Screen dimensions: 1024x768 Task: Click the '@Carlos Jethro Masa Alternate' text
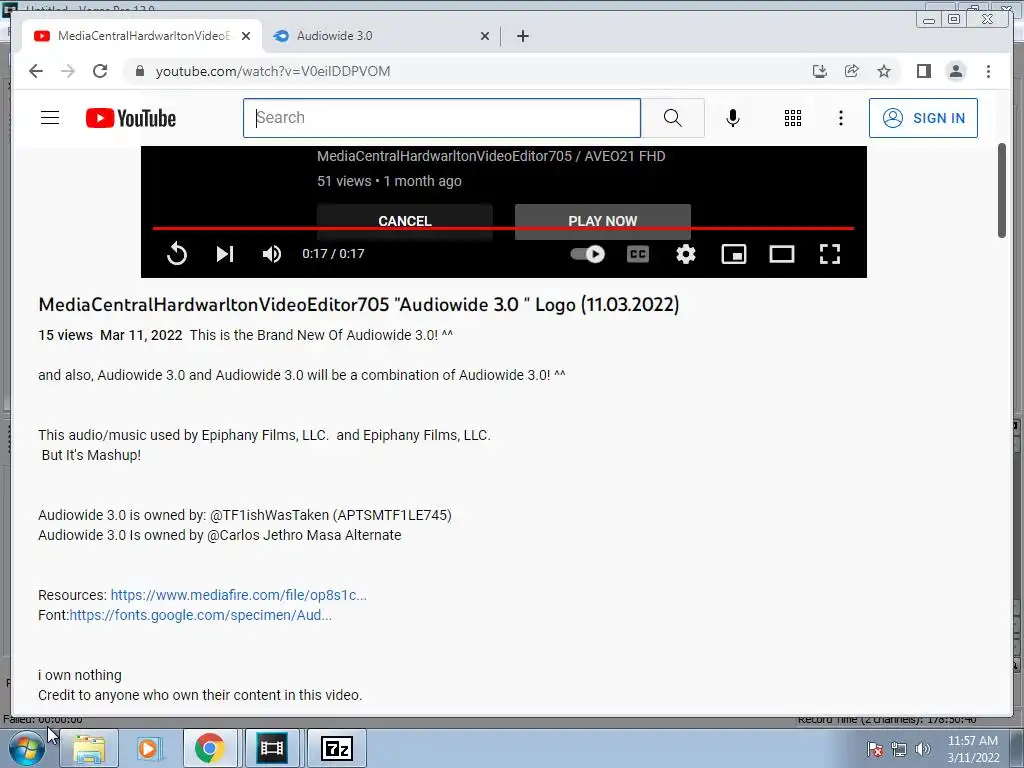tap(304, 535)
